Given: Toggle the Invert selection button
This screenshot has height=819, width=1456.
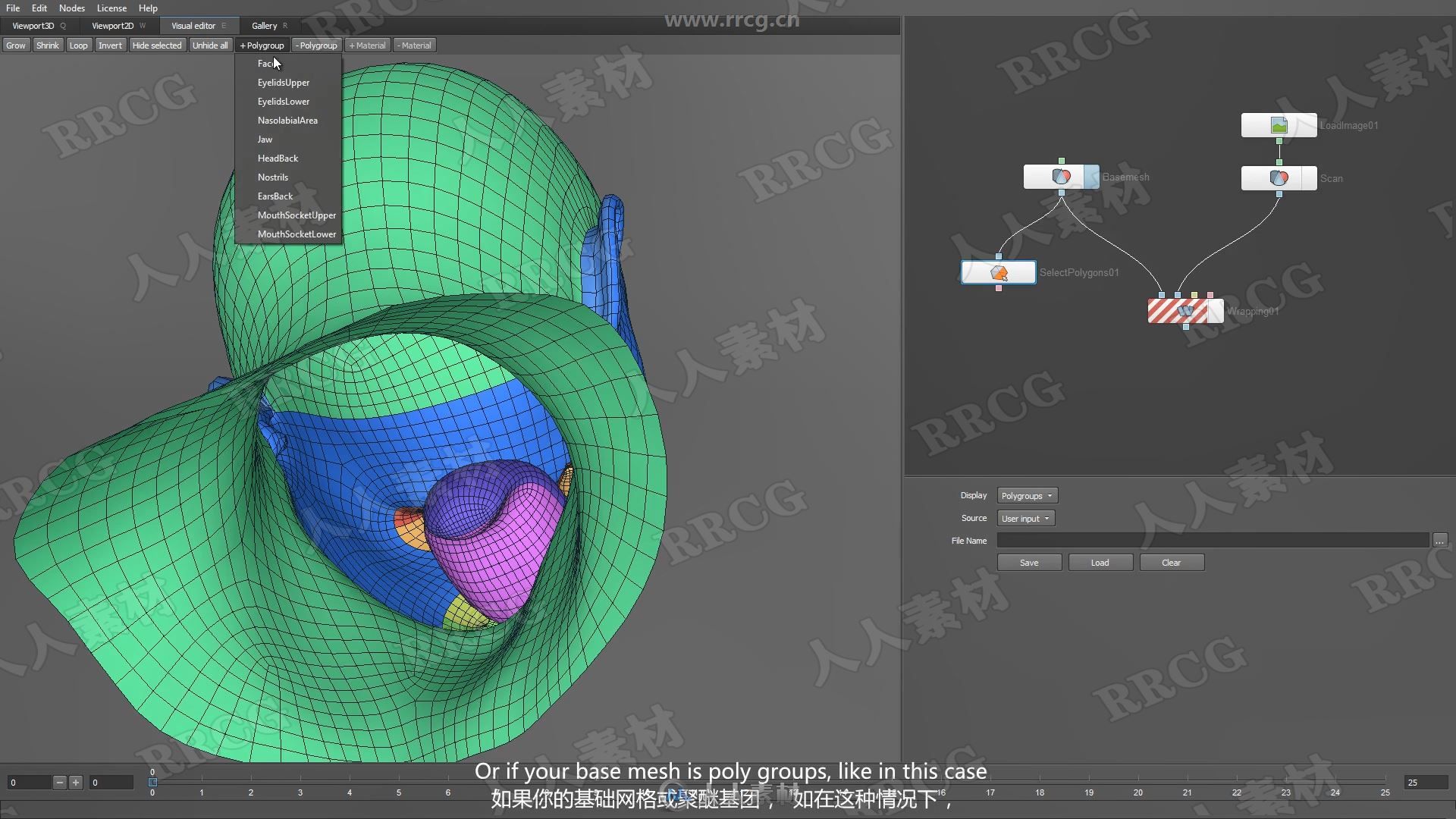Looking at the screenshot, I should [x=109, y=45].
